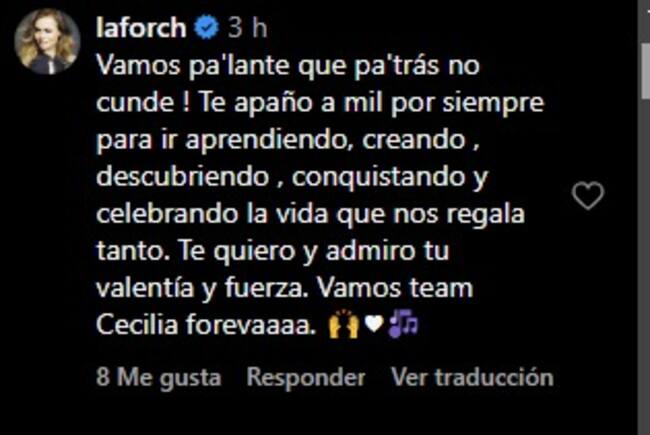
Task: Click the word forevaaaa in the comment
Action: pos(248,324)
